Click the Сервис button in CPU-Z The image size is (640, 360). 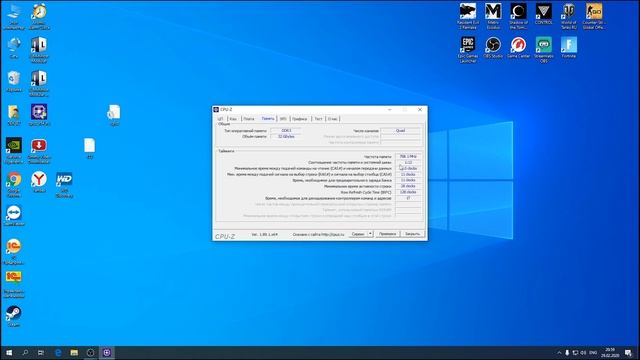click(358, 234)
